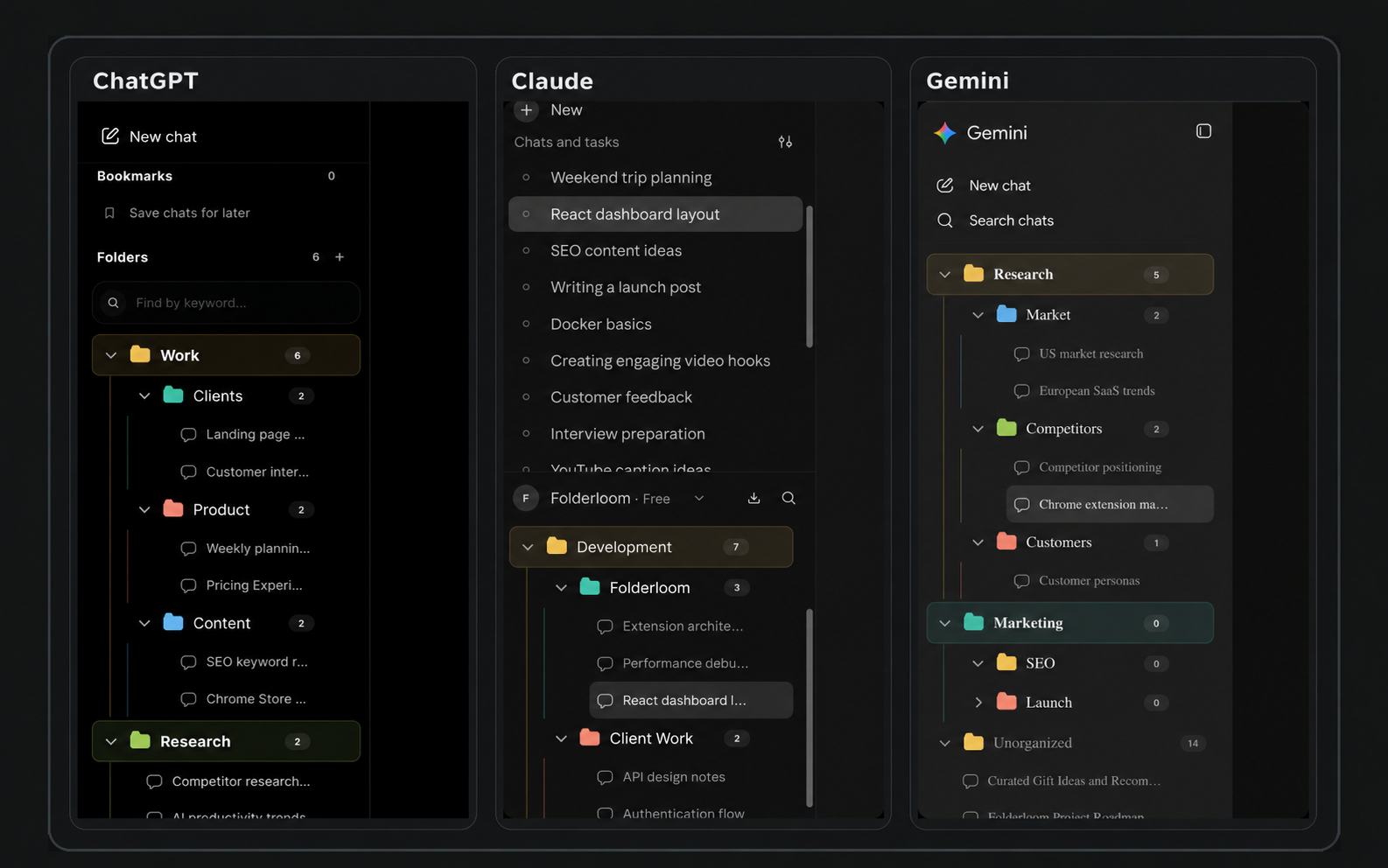Select the React dashboard layout chat

655,214
